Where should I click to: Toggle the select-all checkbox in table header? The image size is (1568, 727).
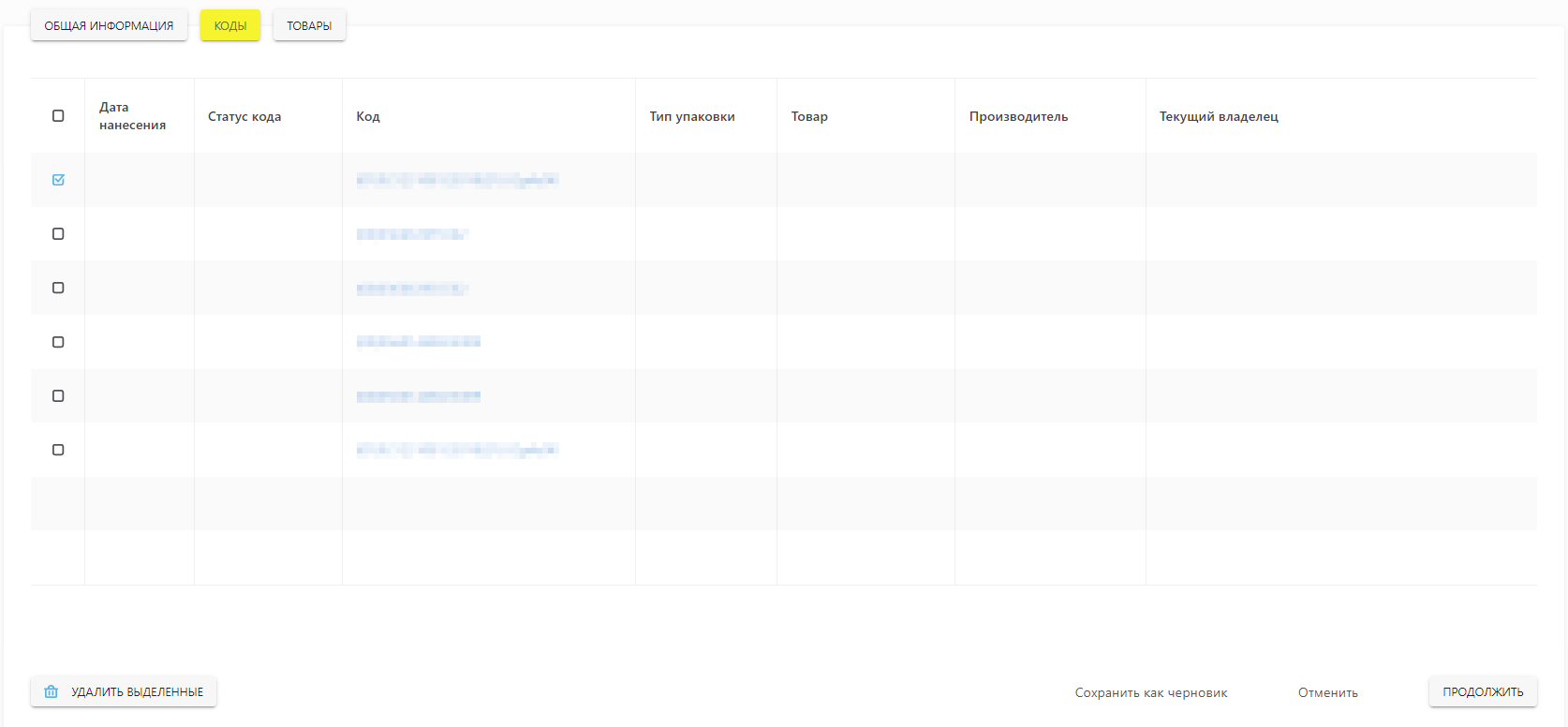coord(58,116)
